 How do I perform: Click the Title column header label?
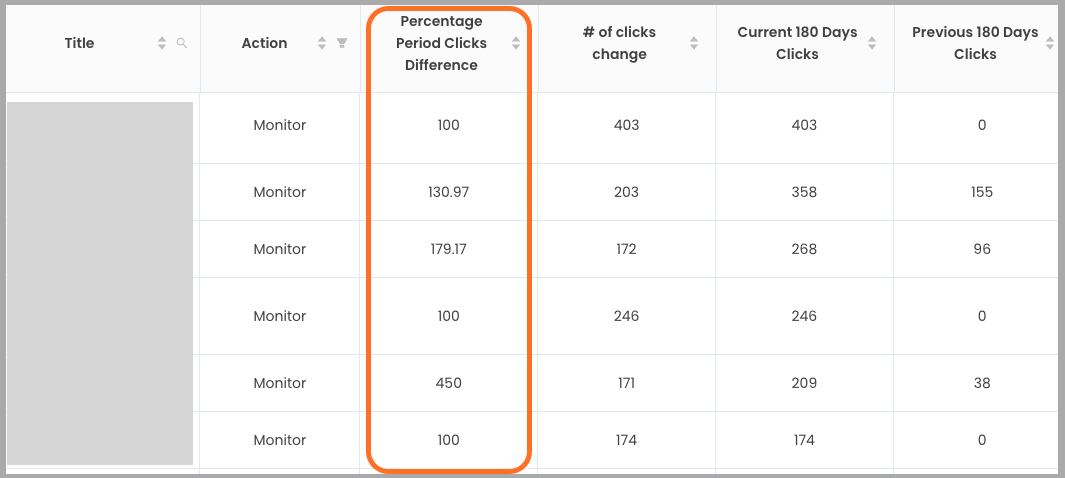[x=79, y=43]
